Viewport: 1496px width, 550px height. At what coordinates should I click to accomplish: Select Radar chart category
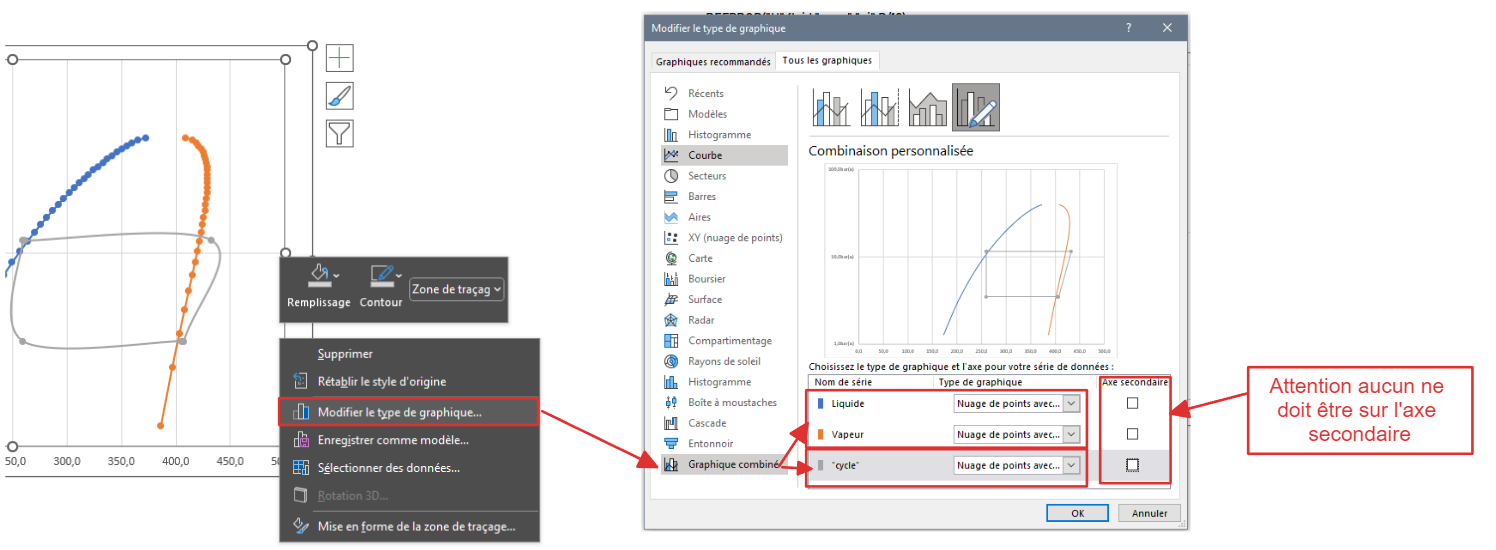click(x=701, y=320)
